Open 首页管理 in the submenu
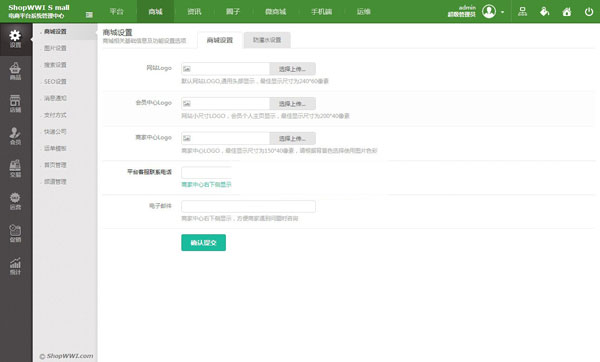This screenshot has height=362, width=600. tap(55, 165)
